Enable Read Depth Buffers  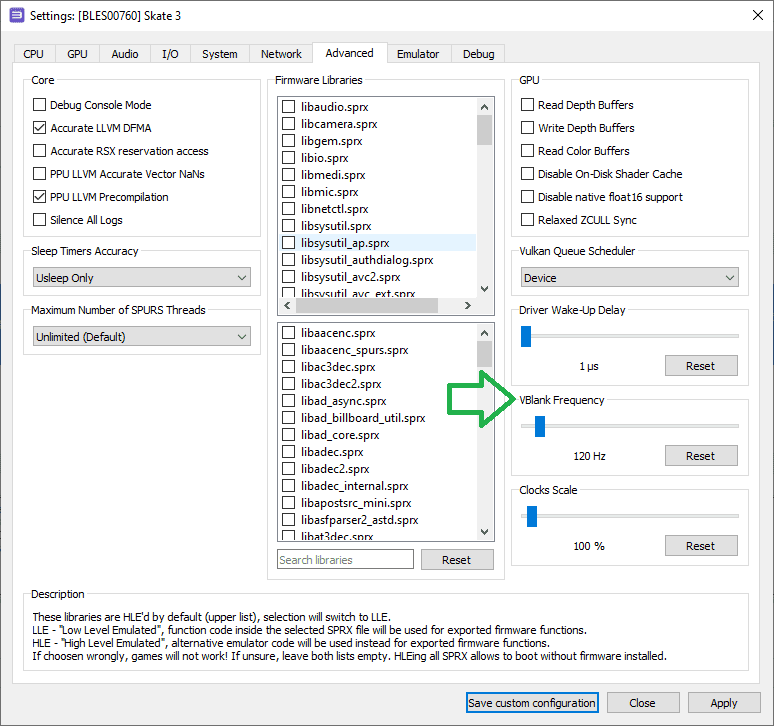pyautogui.click(x=528, y=105)
